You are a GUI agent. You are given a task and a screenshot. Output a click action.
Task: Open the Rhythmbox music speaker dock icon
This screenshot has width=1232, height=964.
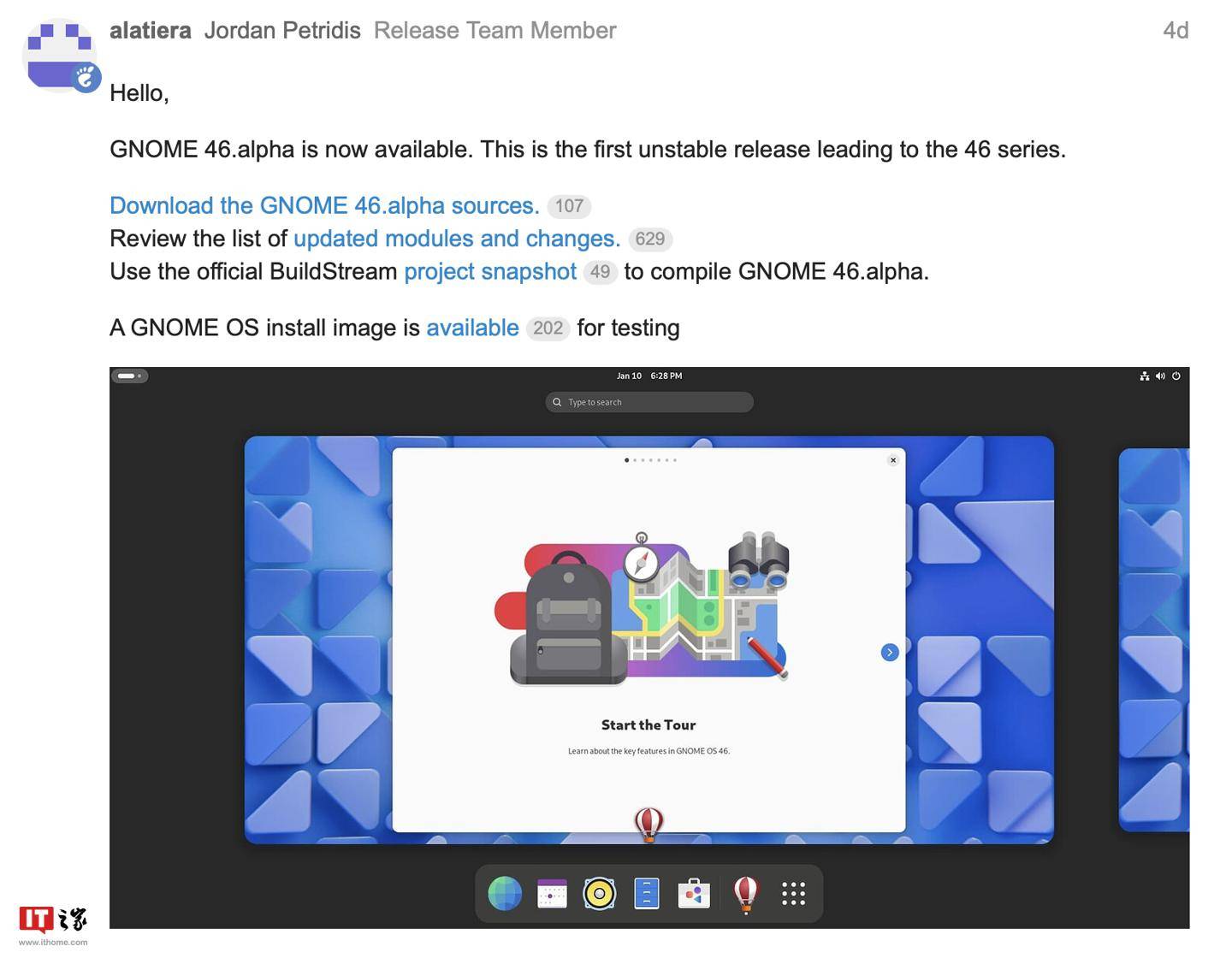pyautogui.click(x=599, y=894)
